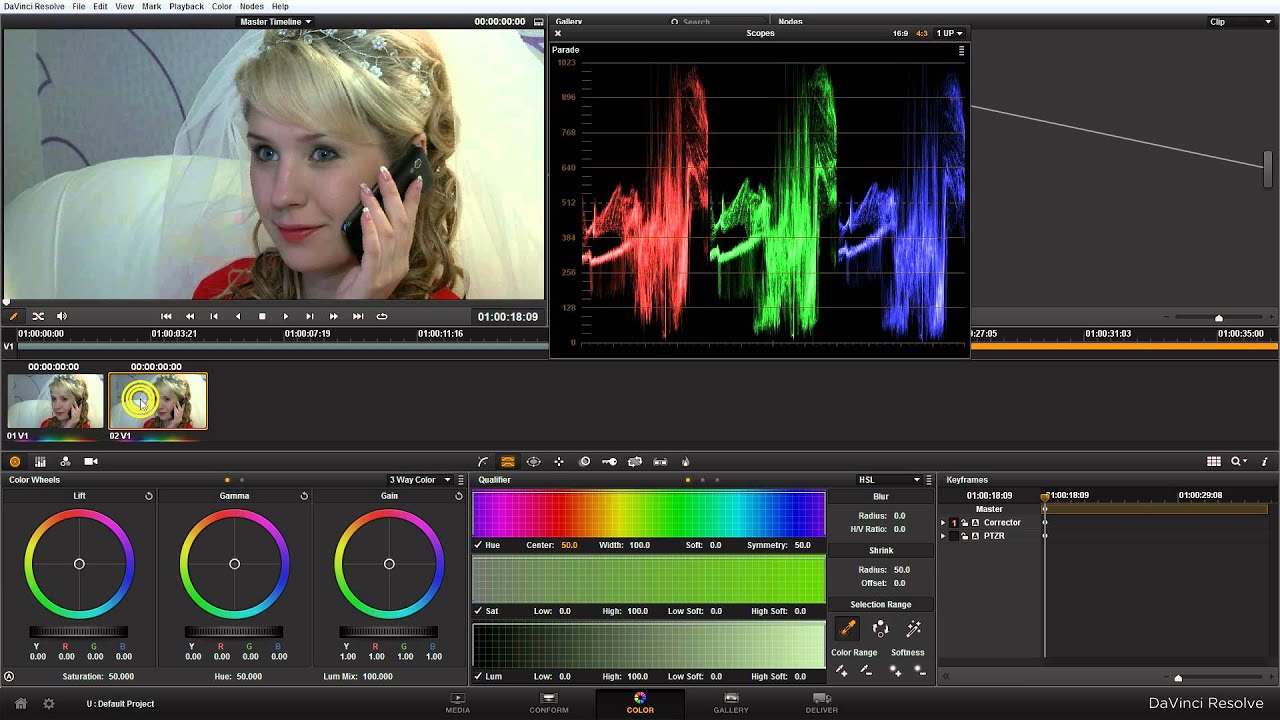Toggle auto keyframe on the Corrector track
The width and height of the screenshot is (1280, 720).
(x=976, y=523)
